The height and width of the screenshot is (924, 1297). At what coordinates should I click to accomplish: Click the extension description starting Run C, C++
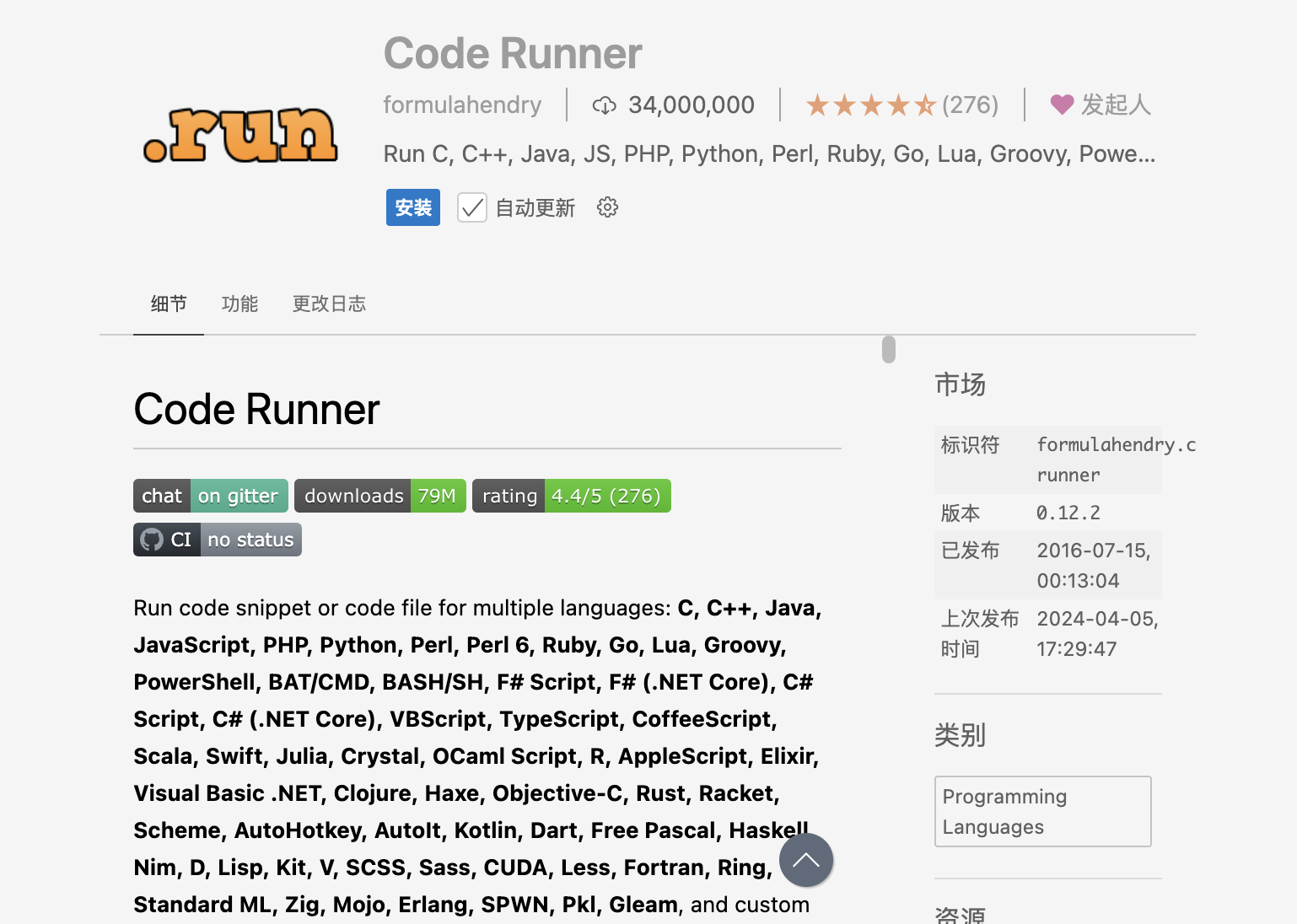pyautogui.click(x=769, y=153)
